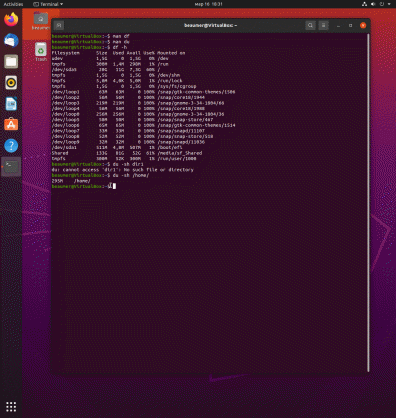The width and height of the screenshot is (396, 418).
Task: Click the '/dev/sda1' row
Action: 117,147
